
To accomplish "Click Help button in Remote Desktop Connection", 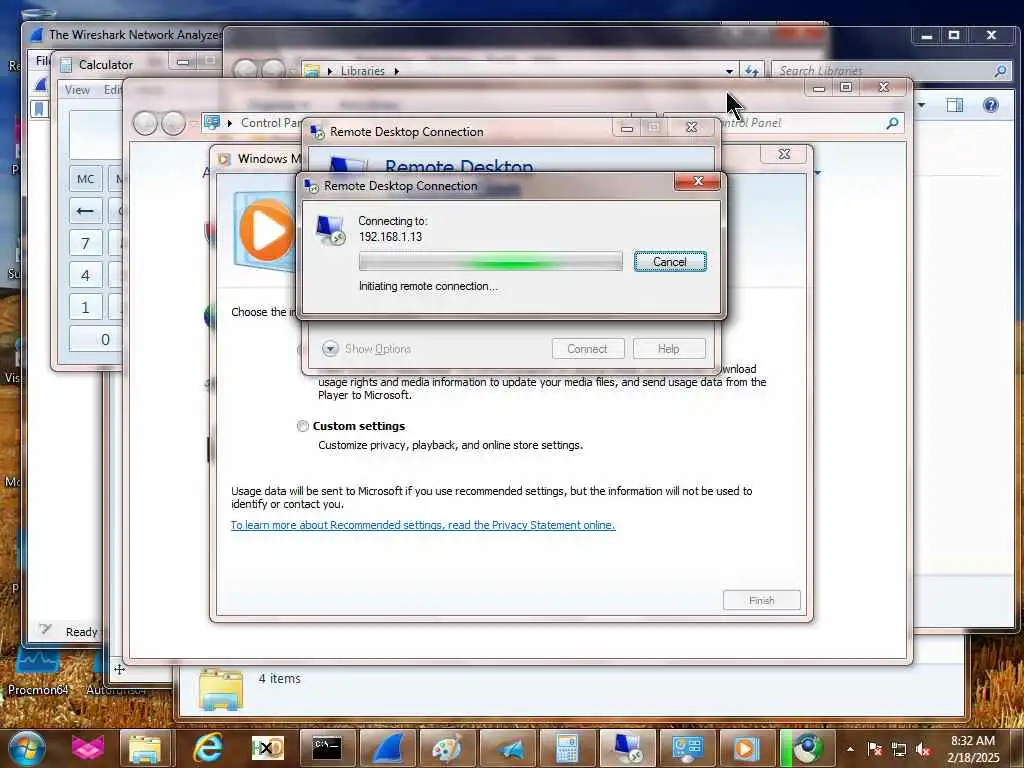I will click(x=669, y=349).
